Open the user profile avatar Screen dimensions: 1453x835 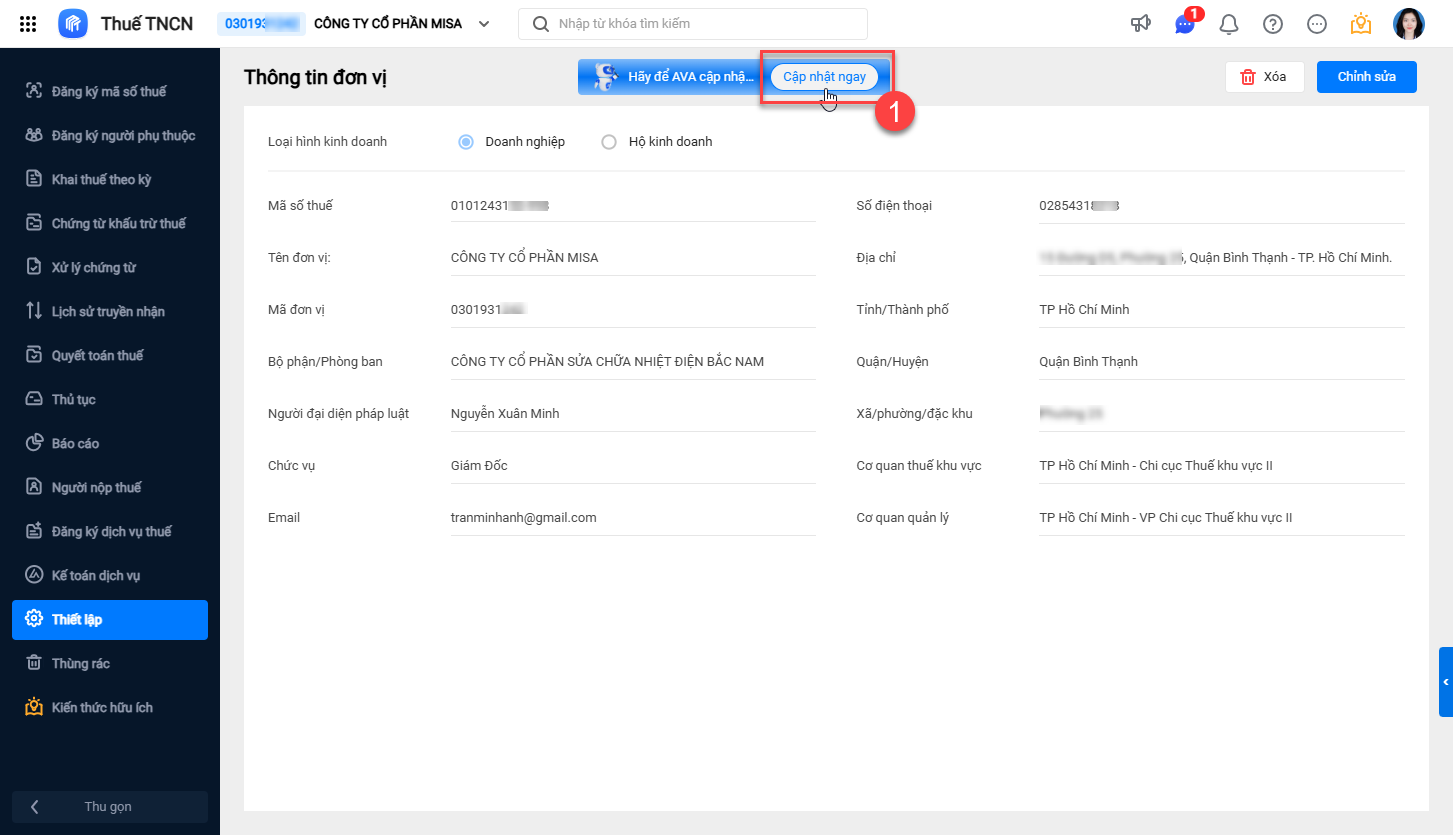[1409, 24]
